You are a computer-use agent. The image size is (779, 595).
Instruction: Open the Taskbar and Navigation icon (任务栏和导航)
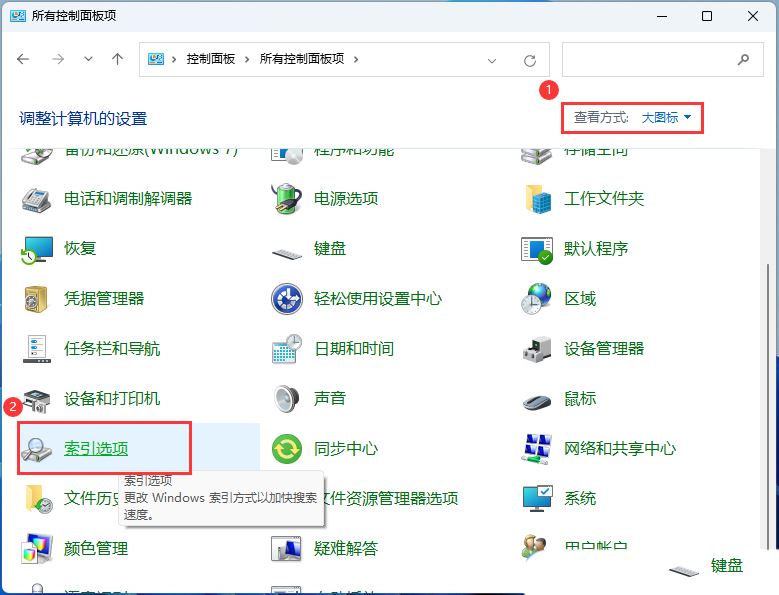[37, 349]
